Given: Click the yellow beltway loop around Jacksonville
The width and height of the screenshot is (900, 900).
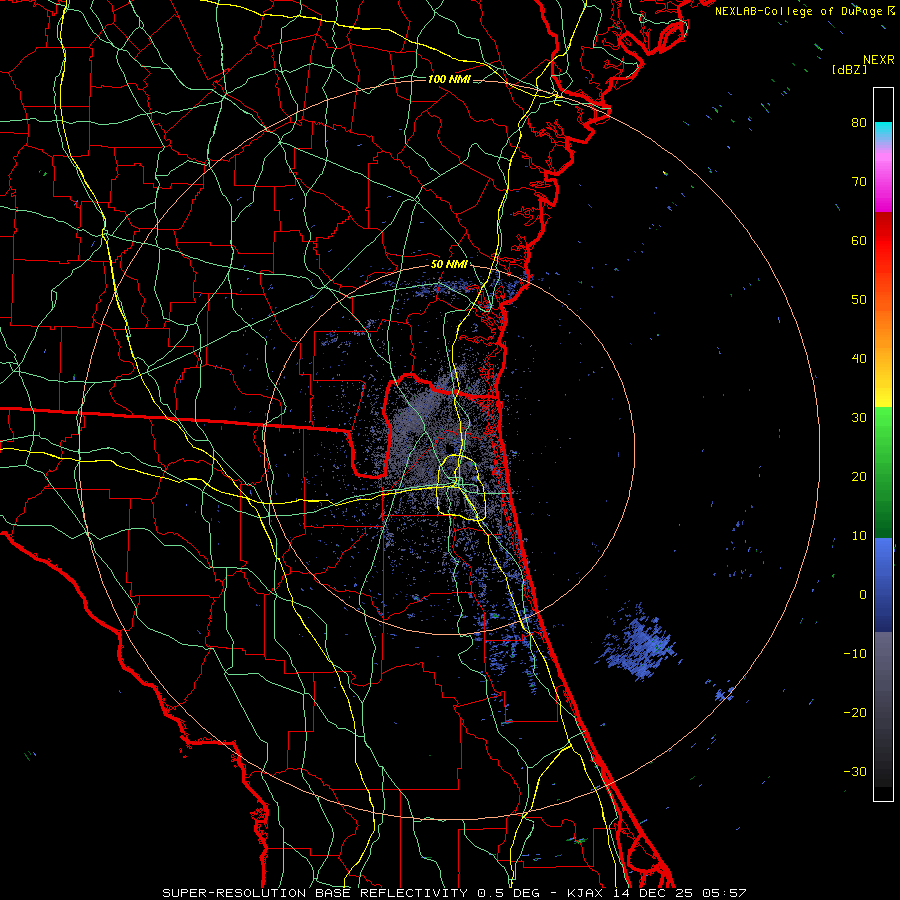Looking at the screenshot, I should pos(462,487).
